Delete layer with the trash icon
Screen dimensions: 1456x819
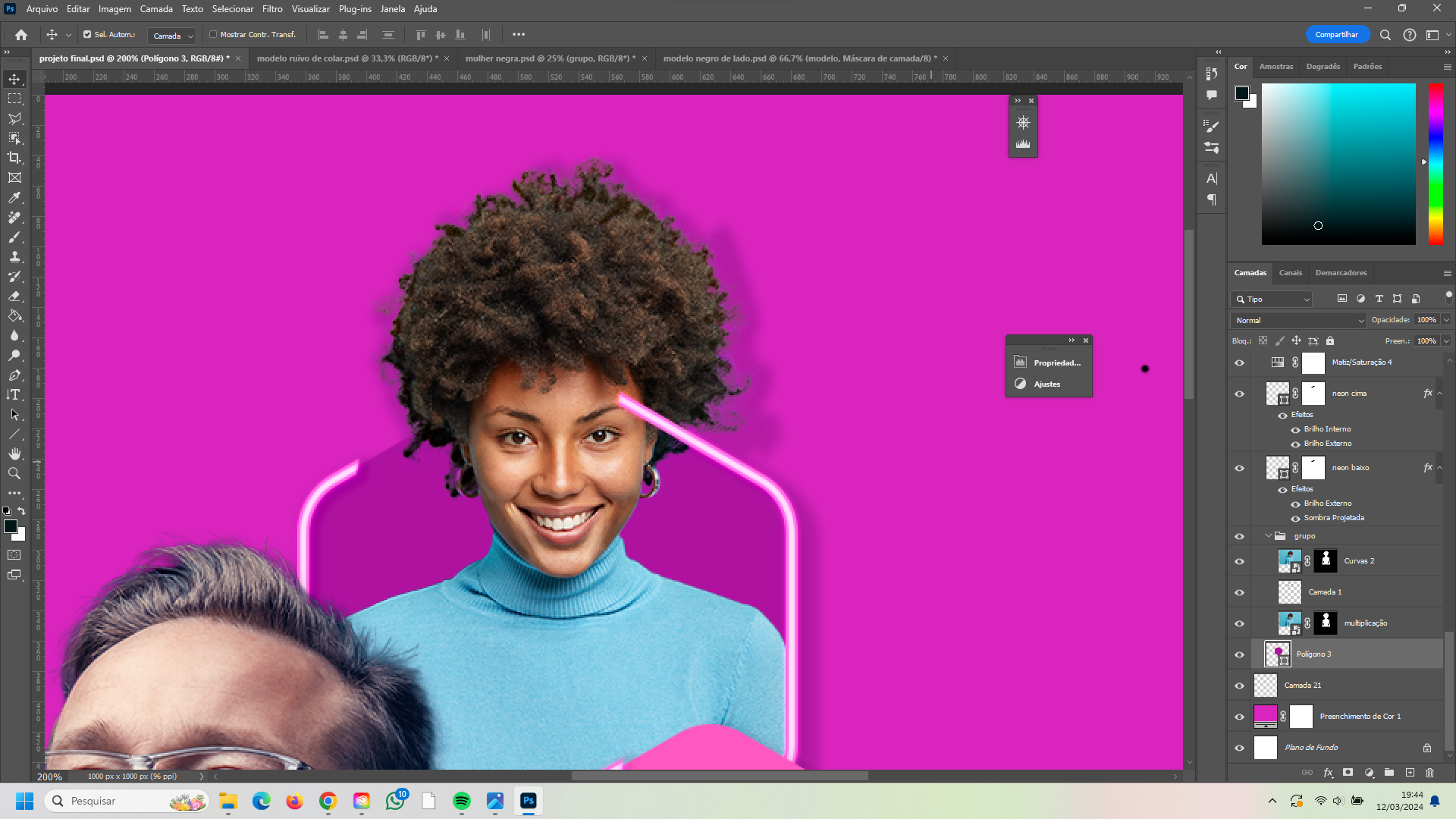tap(1430, 773)
